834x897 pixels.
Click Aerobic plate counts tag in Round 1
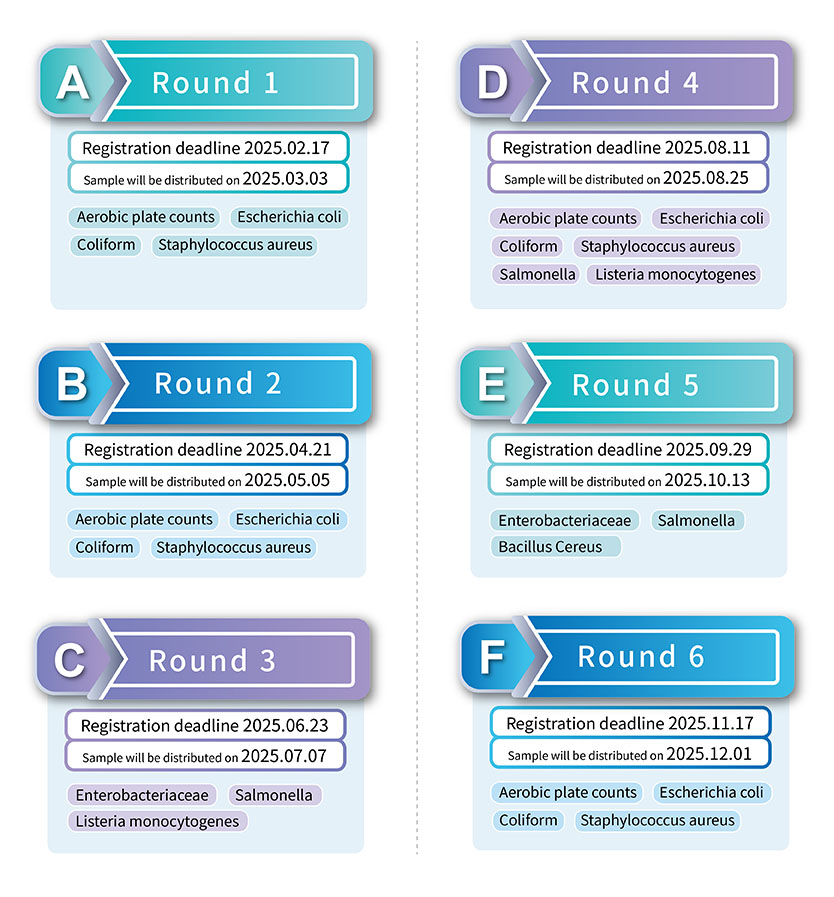point(146,217)
